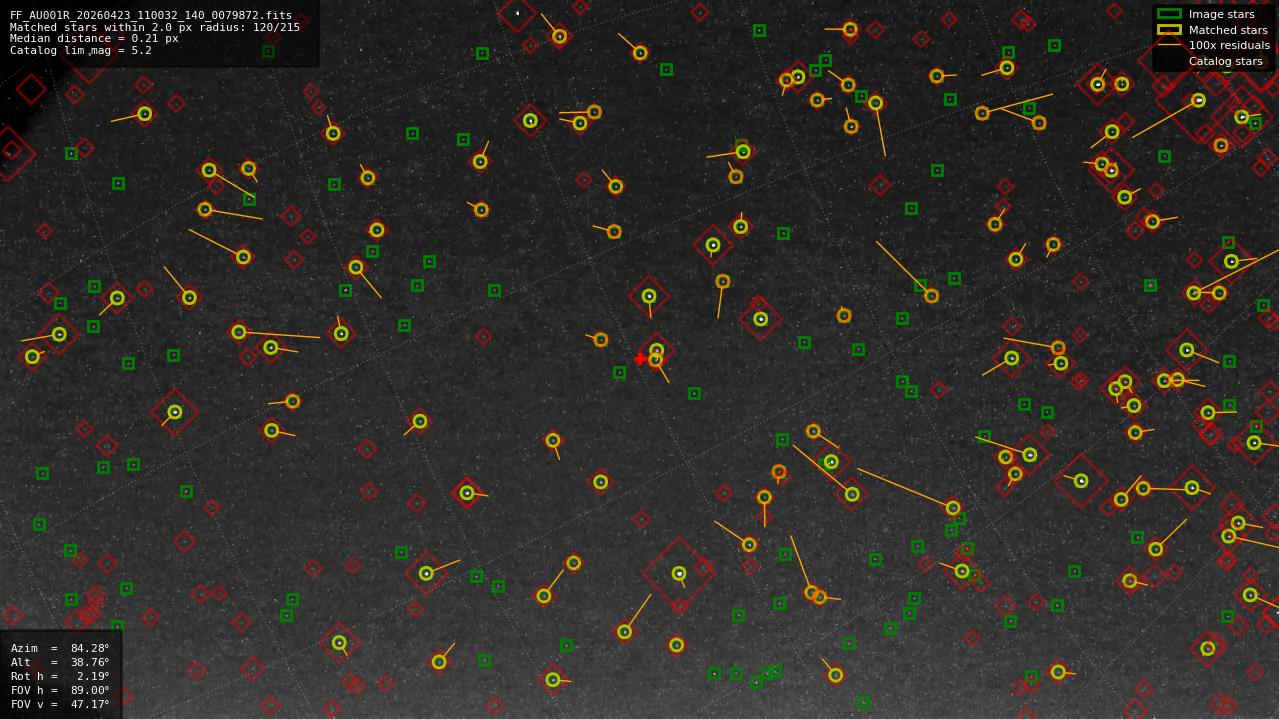Click the orange 100x residuals legend line
This screenshot has height=719, width=1279.
1169,45
